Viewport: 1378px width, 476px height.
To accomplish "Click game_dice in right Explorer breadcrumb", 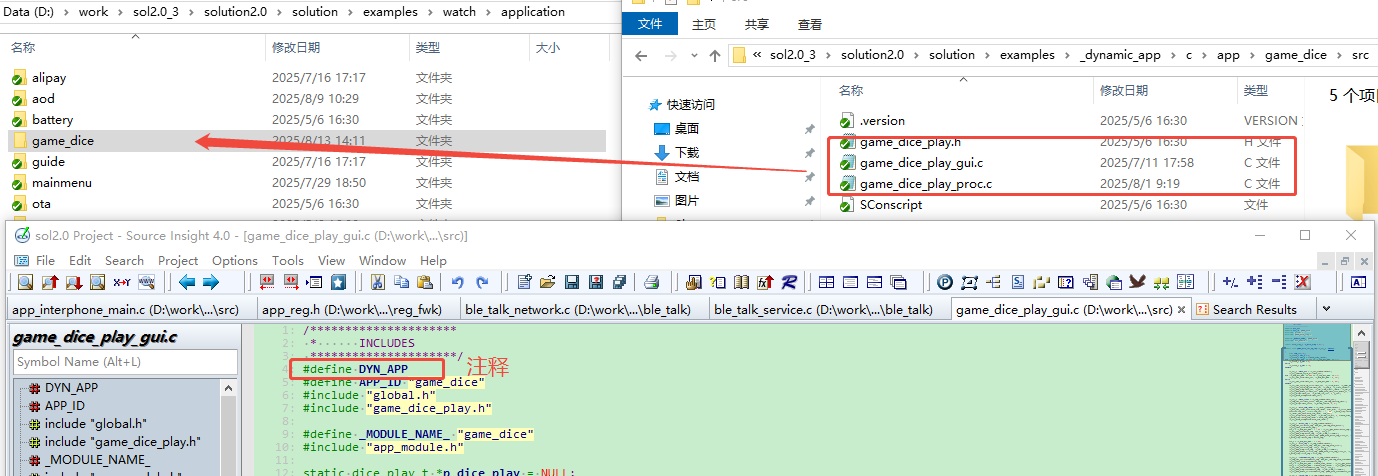I will pos(1296,55).
